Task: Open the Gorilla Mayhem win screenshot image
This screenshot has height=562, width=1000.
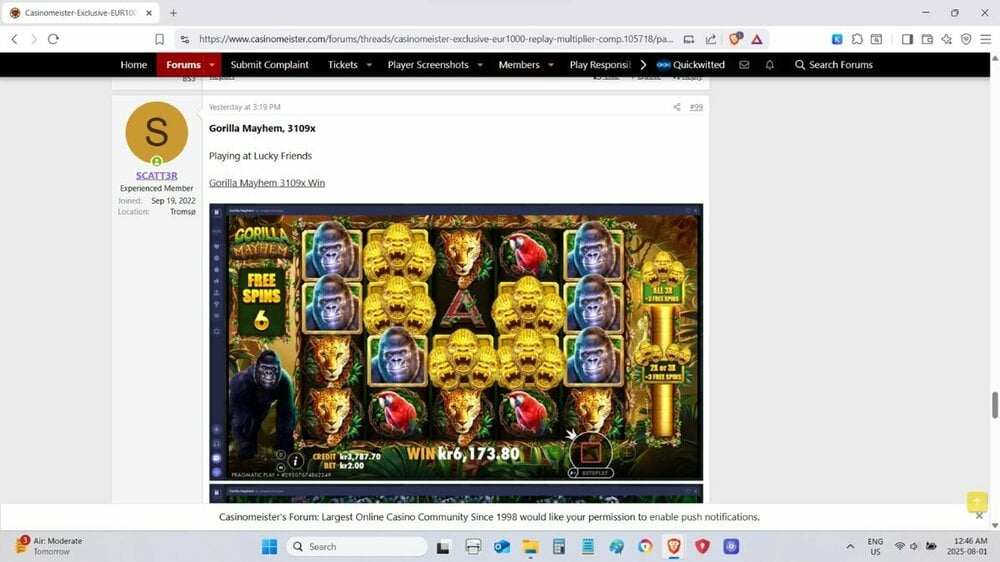Action: click(456, 342)
